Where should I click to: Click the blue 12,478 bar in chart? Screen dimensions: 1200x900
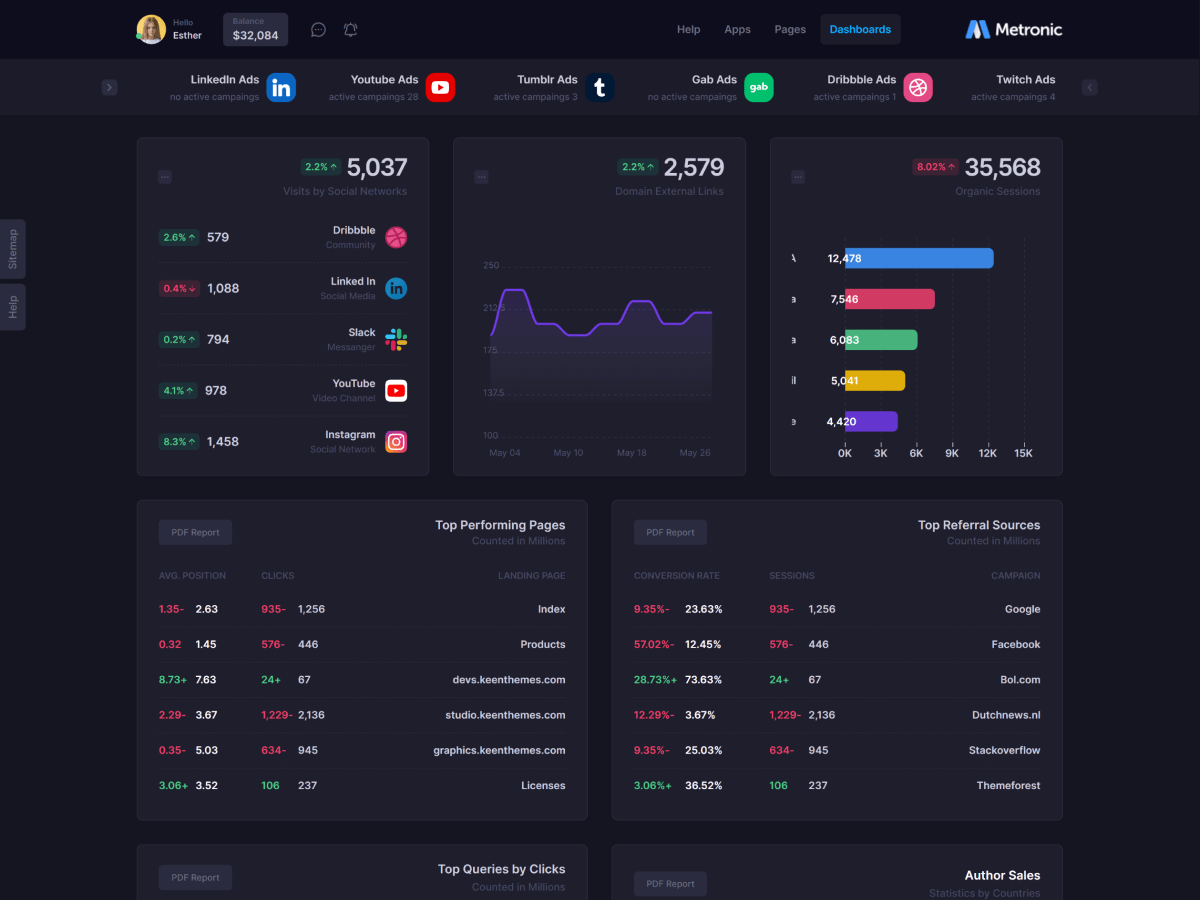click(918, 258)
